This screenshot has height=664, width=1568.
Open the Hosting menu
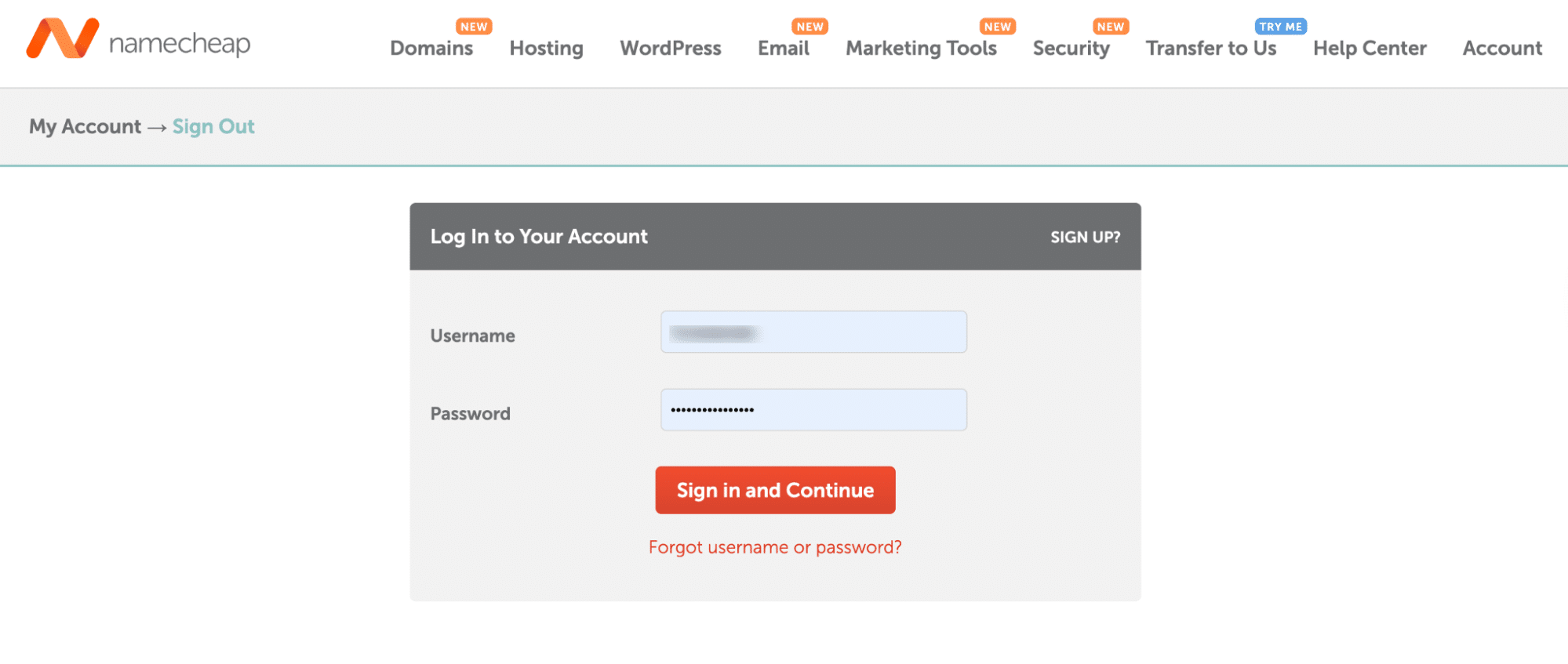click(546, 49)
